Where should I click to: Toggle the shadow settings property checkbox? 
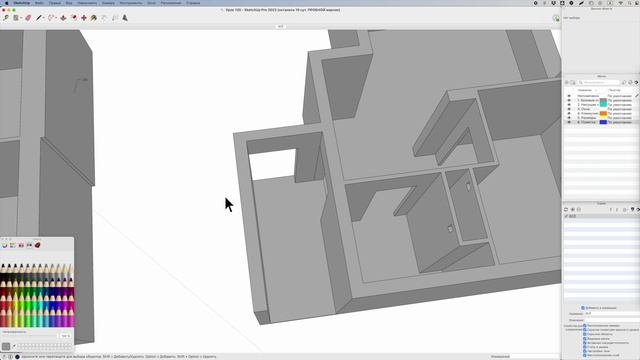coord(584,351)
